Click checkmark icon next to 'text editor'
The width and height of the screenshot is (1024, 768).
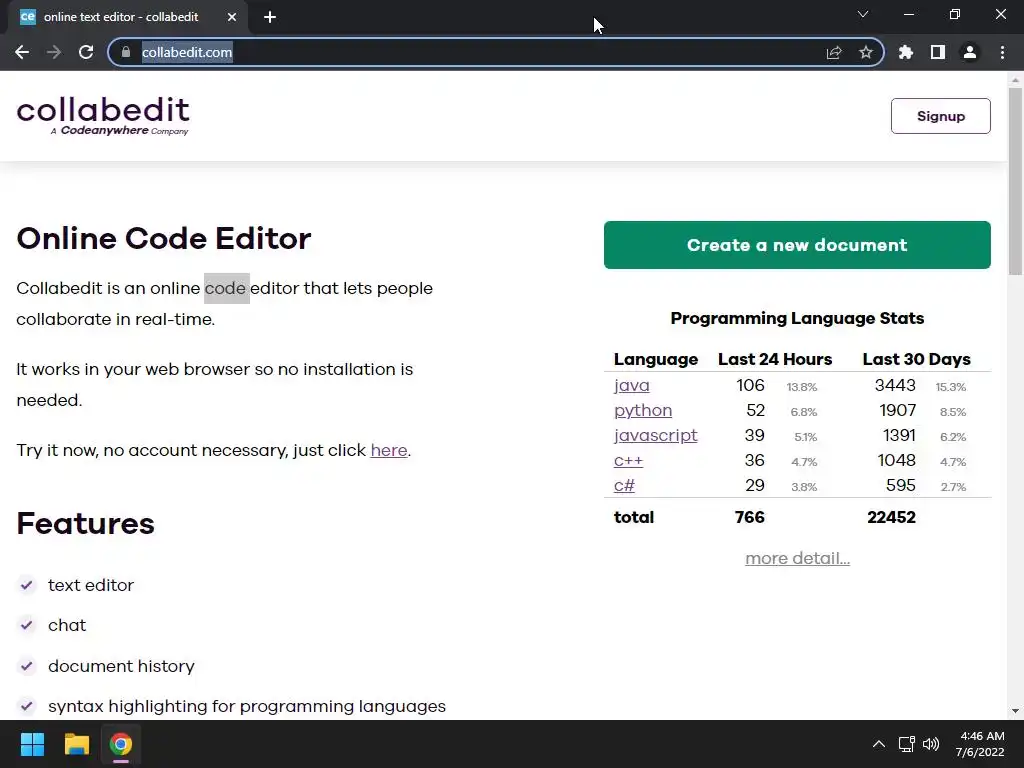point(26,584)
